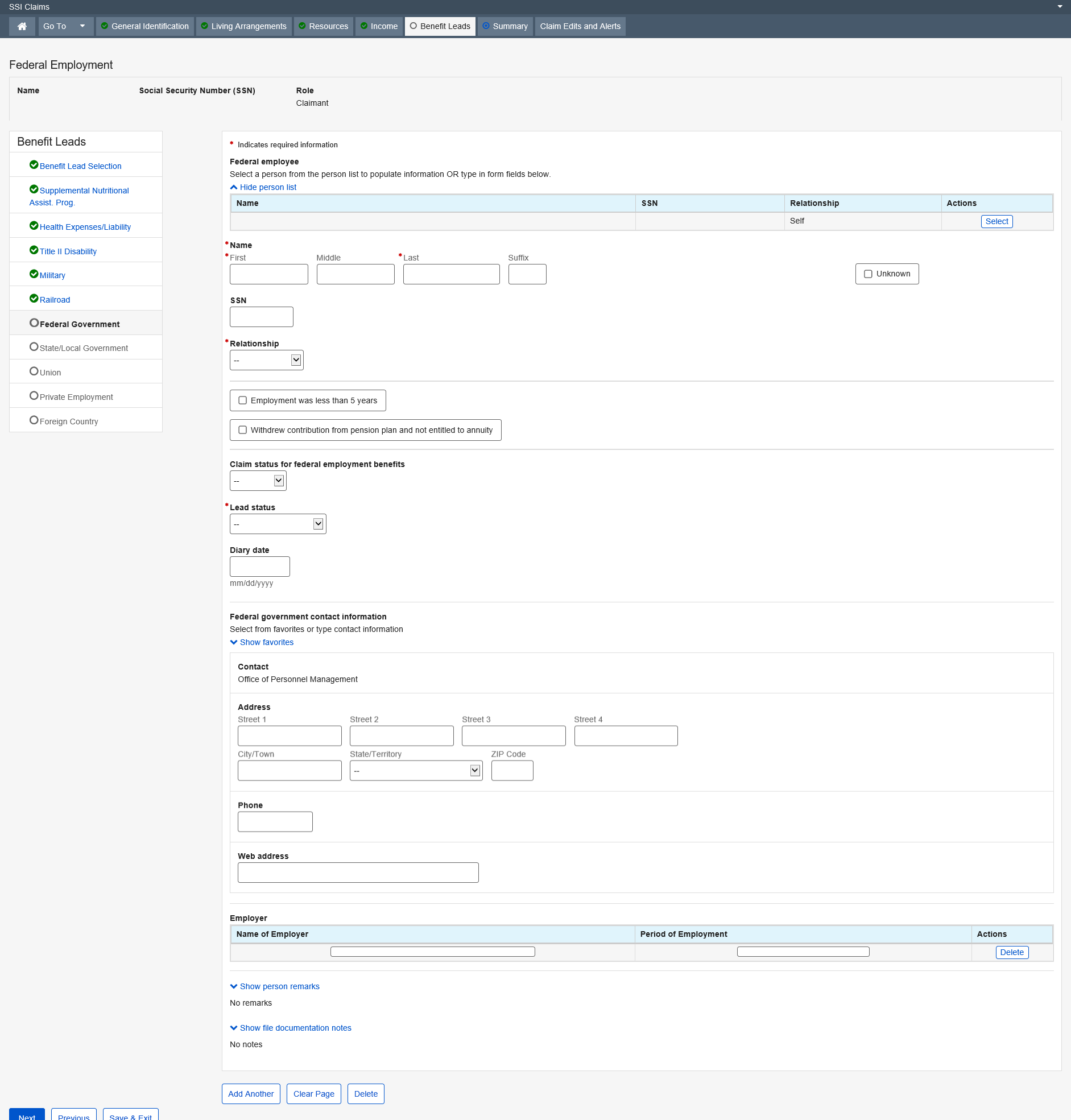The image size is (1071, 1120).
Task: Click the green check icon on Income tab
Action: click(363, 26)
